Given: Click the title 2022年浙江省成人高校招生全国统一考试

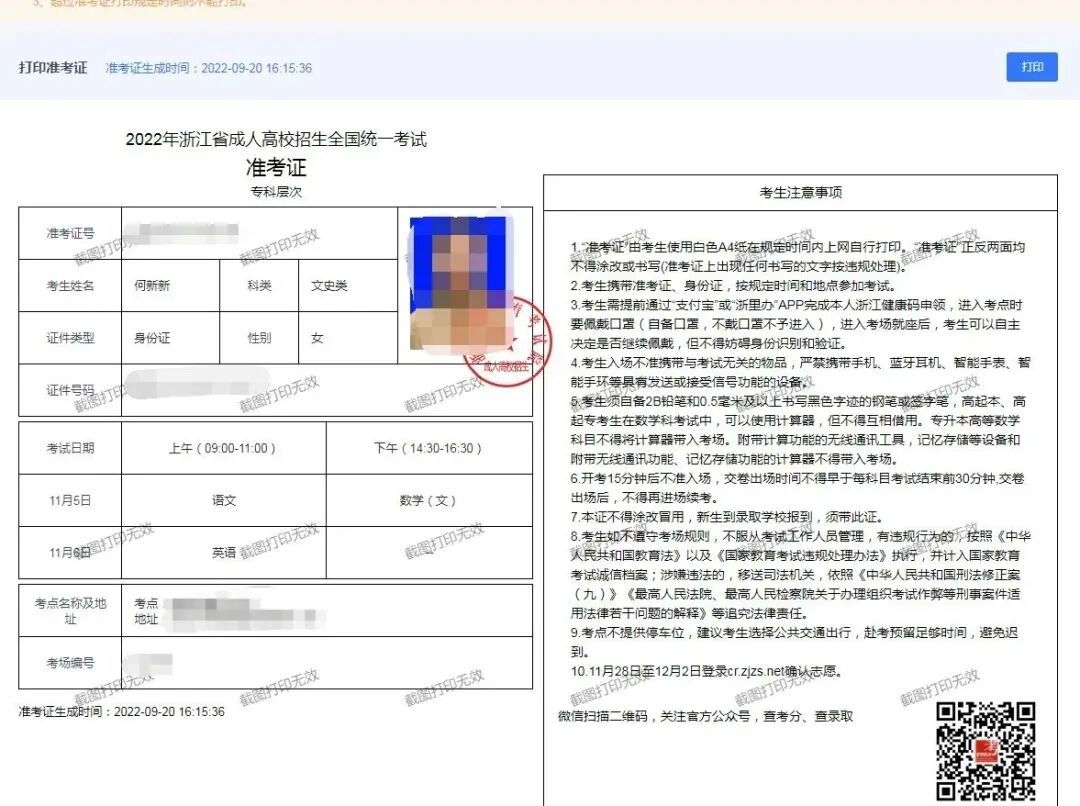Looking at the screenshot, I should 276,139.
